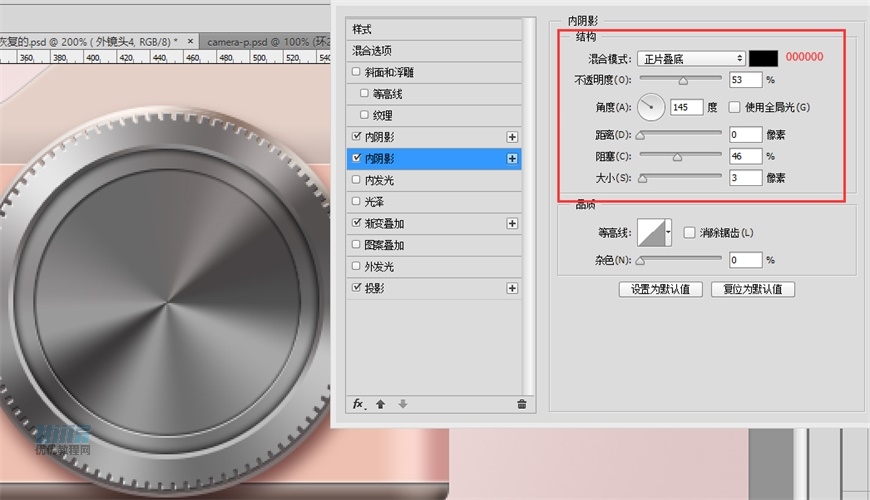Open the 混合模式 正片叠底 dropdown
Screen dimensions: 870x500
(691, 58)
